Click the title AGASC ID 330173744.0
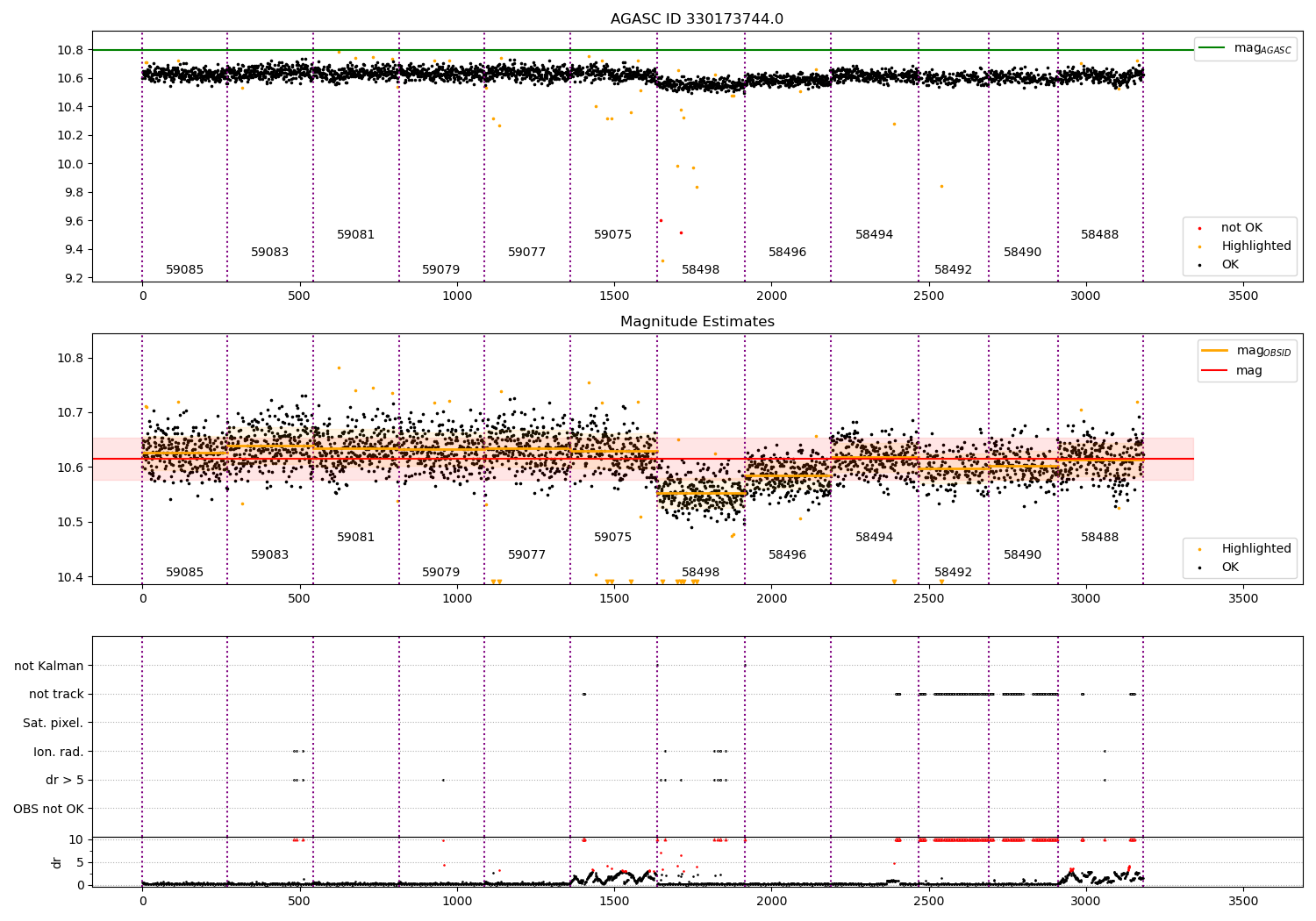 tap(697, 19)
